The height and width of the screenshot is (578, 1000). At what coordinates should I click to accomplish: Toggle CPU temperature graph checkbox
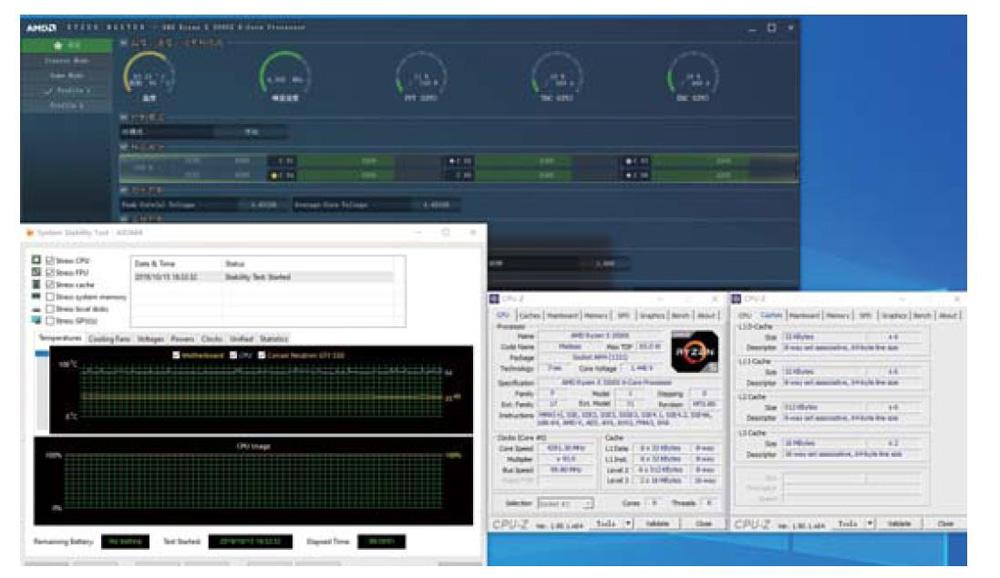coord(233,355)
